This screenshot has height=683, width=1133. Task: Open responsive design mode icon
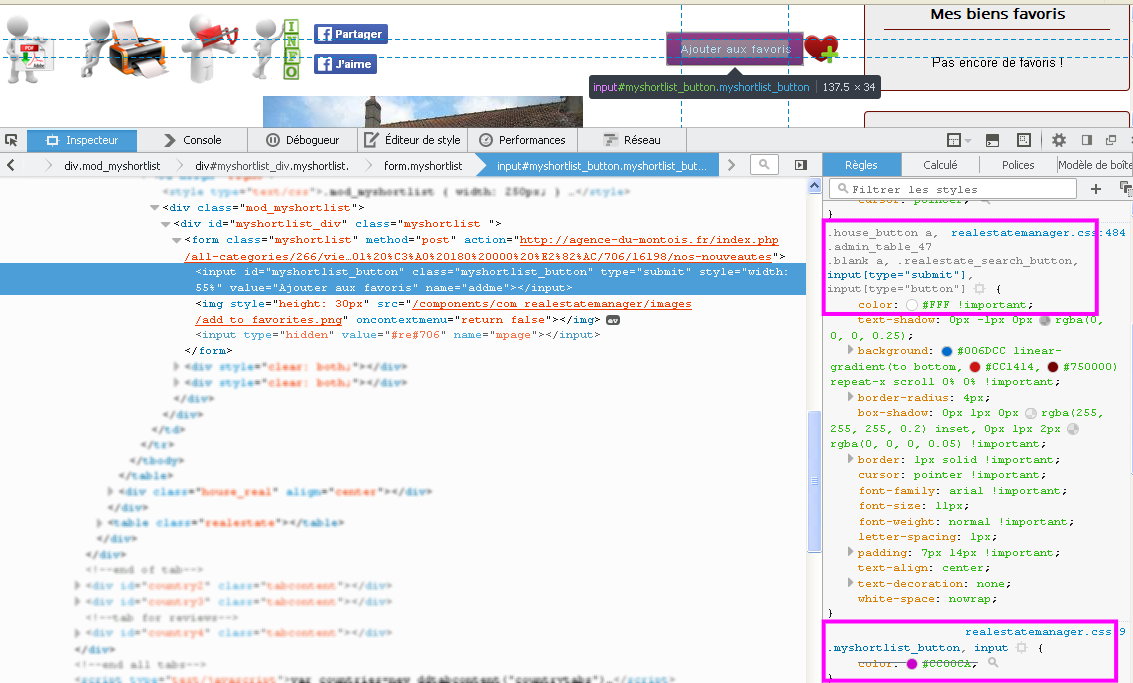click(x=1024, y=140)
